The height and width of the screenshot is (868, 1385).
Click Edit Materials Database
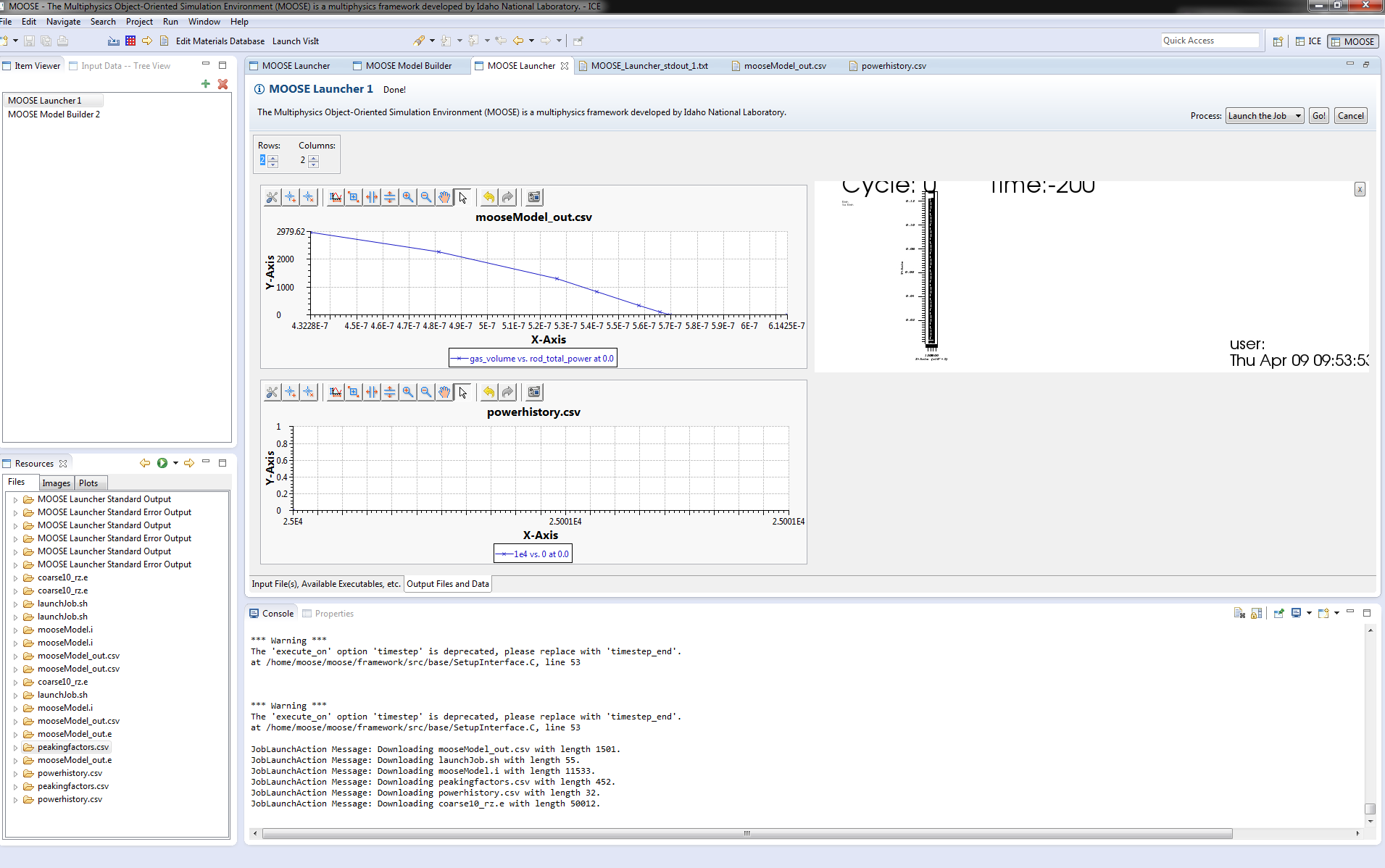(x=220, y=41)
